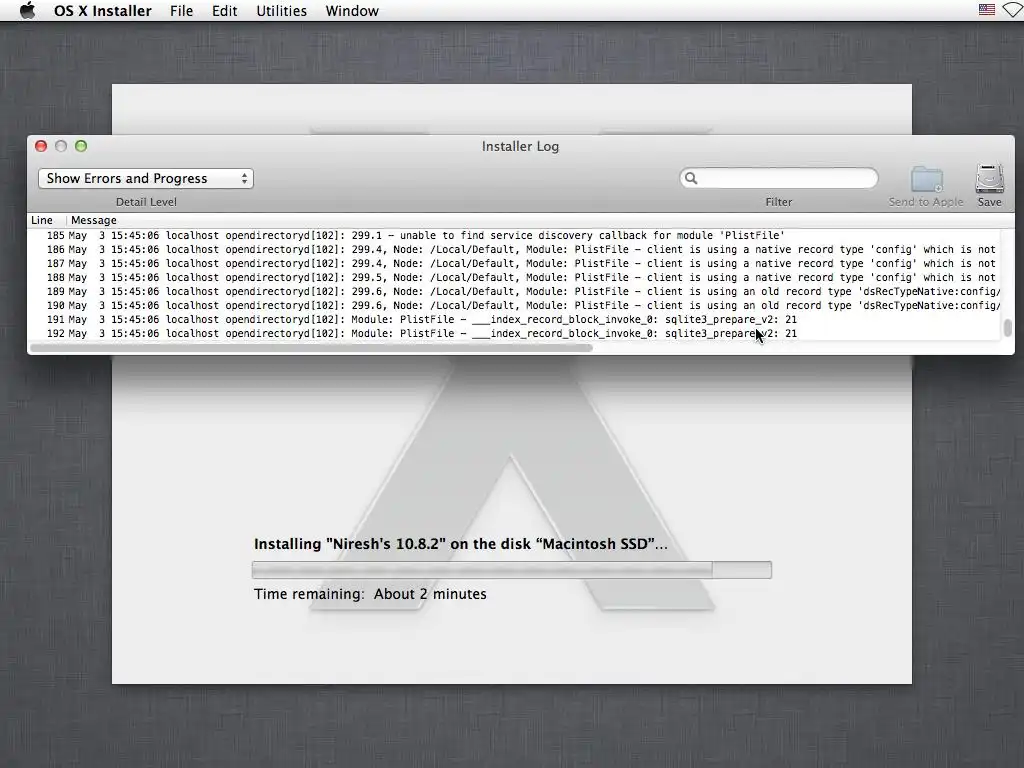This screenshot has width=1024, height=768.
Task: Click the Installer Log window title
Action: coord(520,146)
